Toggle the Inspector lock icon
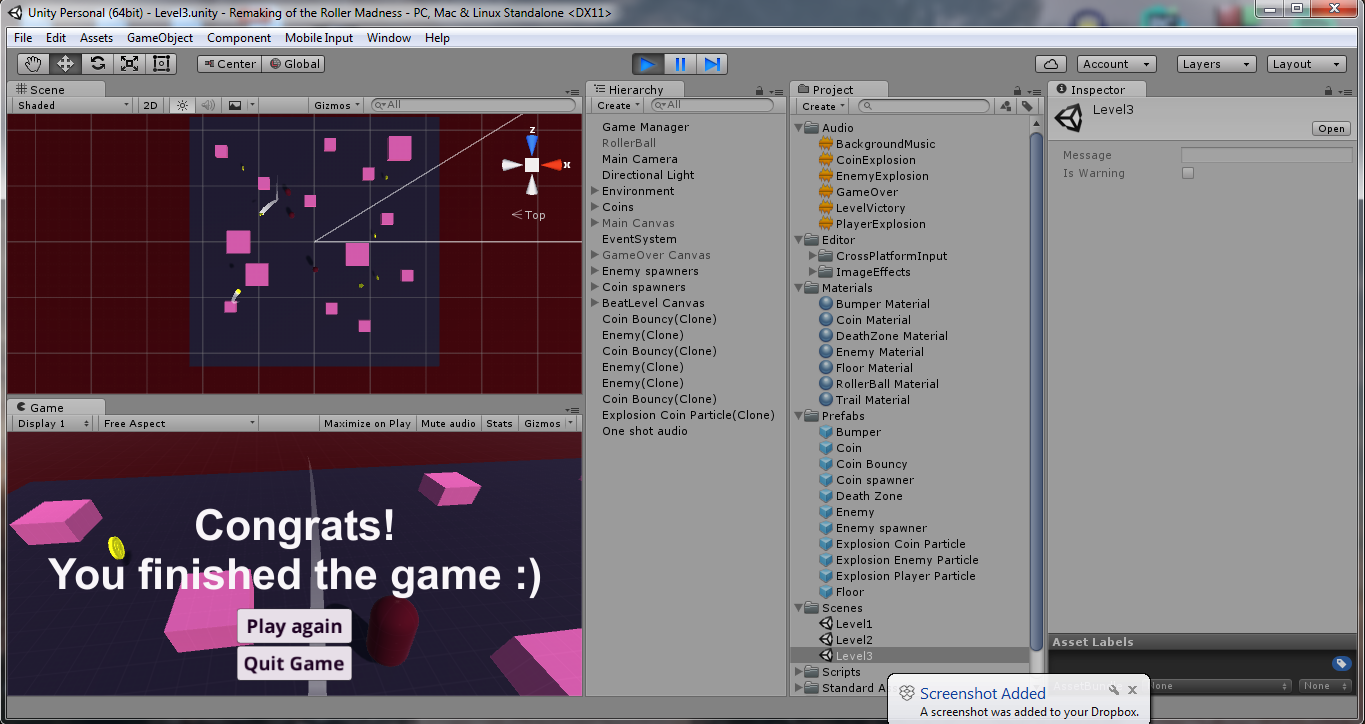Screen dimensions: 1365x724 [1328, 90]
